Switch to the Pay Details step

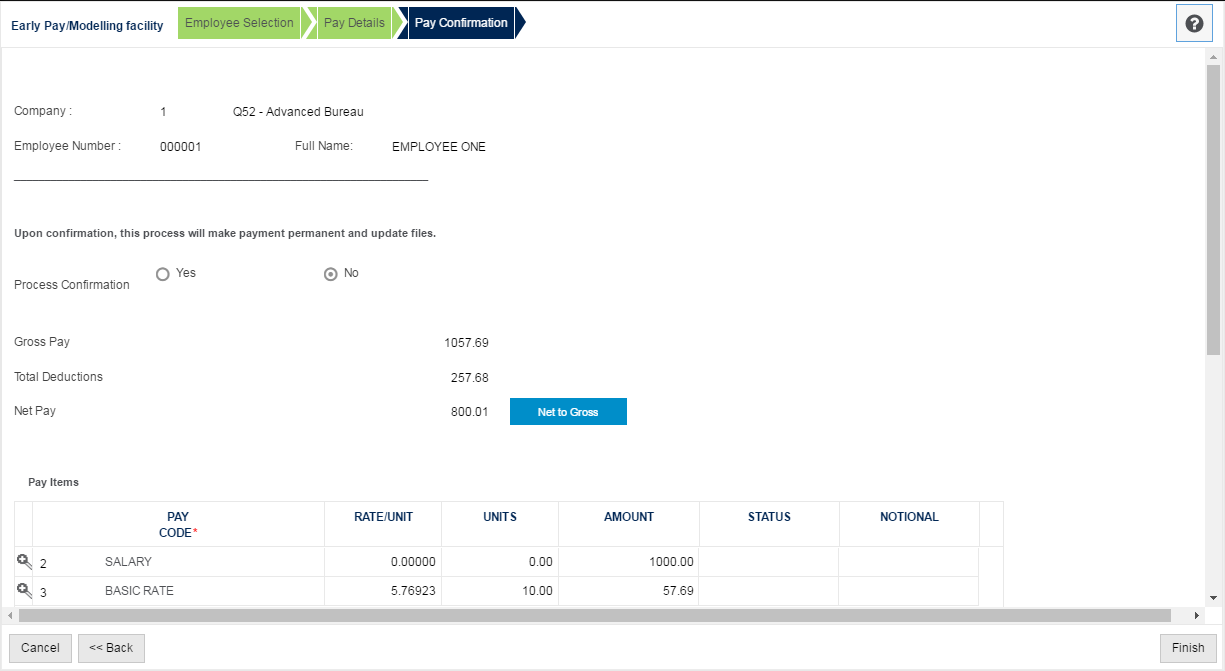coord(353,22)
